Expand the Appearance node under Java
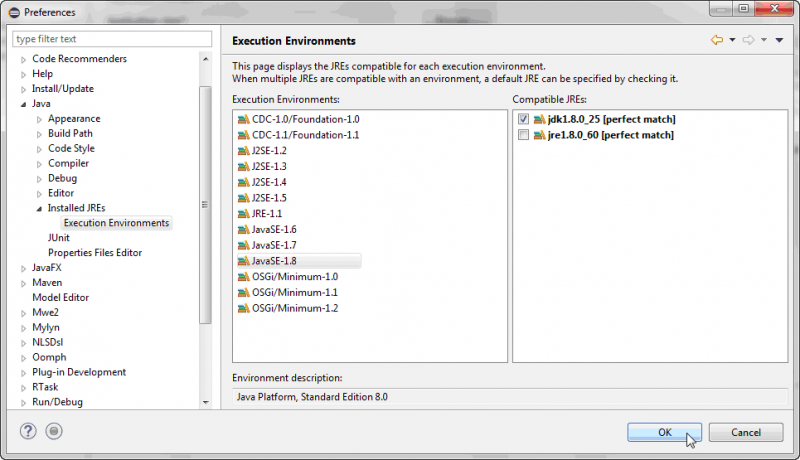800x460 pixels. pyautogui.click(x=39, y=119)
